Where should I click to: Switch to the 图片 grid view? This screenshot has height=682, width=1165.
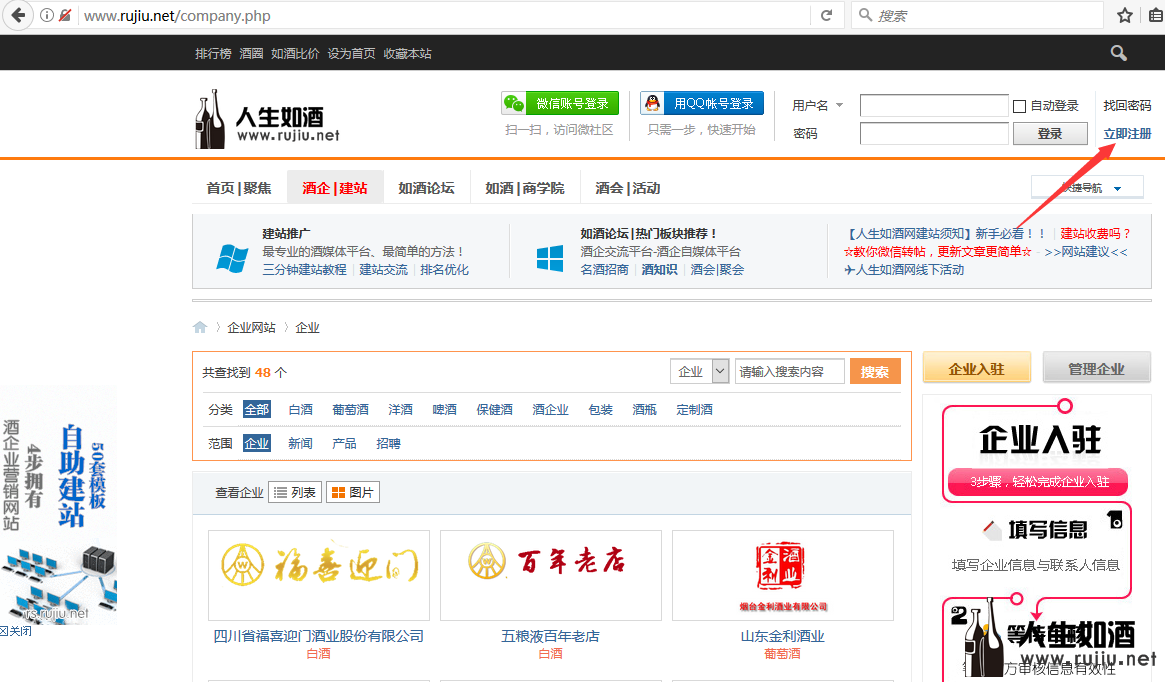(x=353, y=493)
